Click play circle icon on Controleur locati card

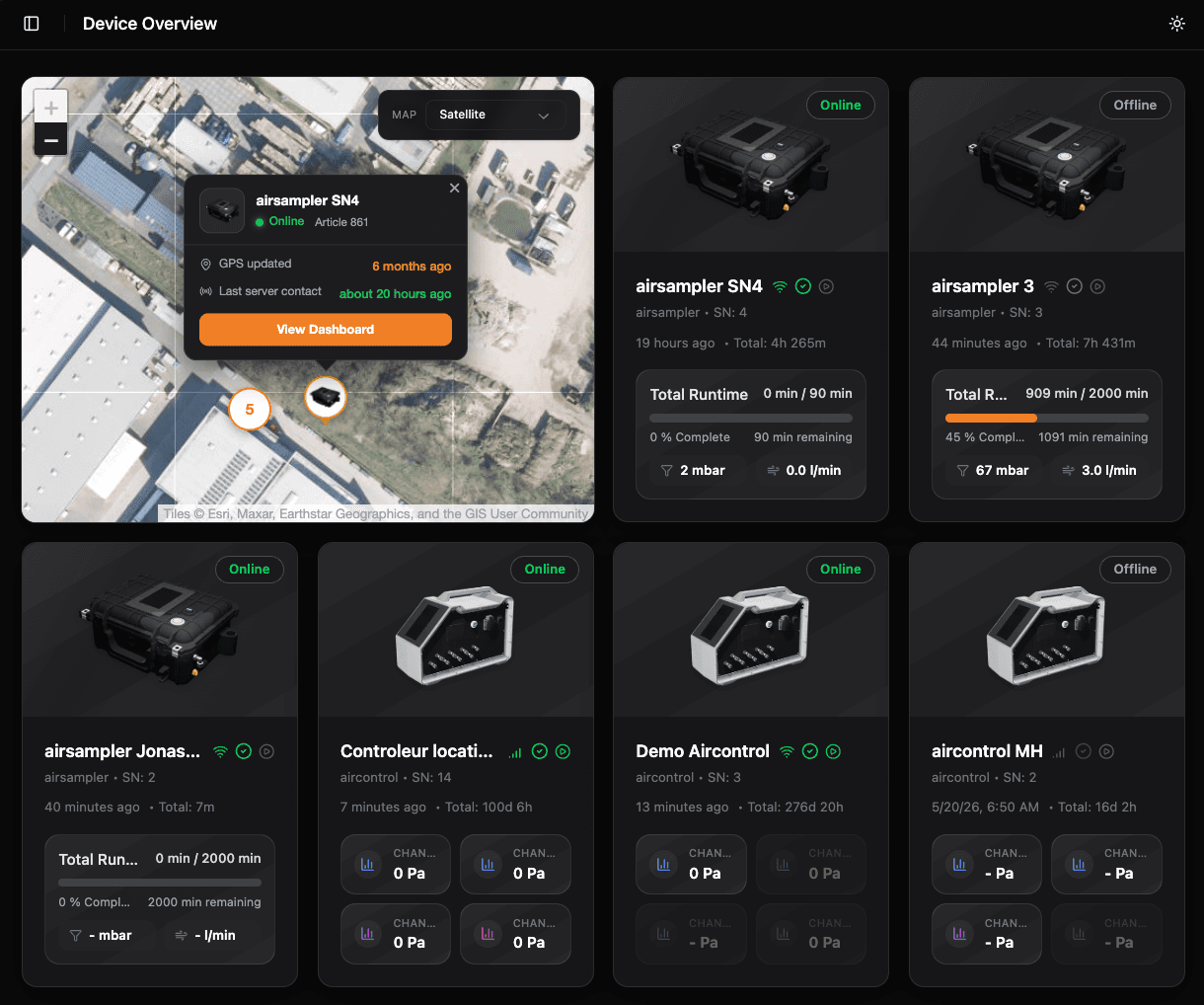tap(563, 751)
